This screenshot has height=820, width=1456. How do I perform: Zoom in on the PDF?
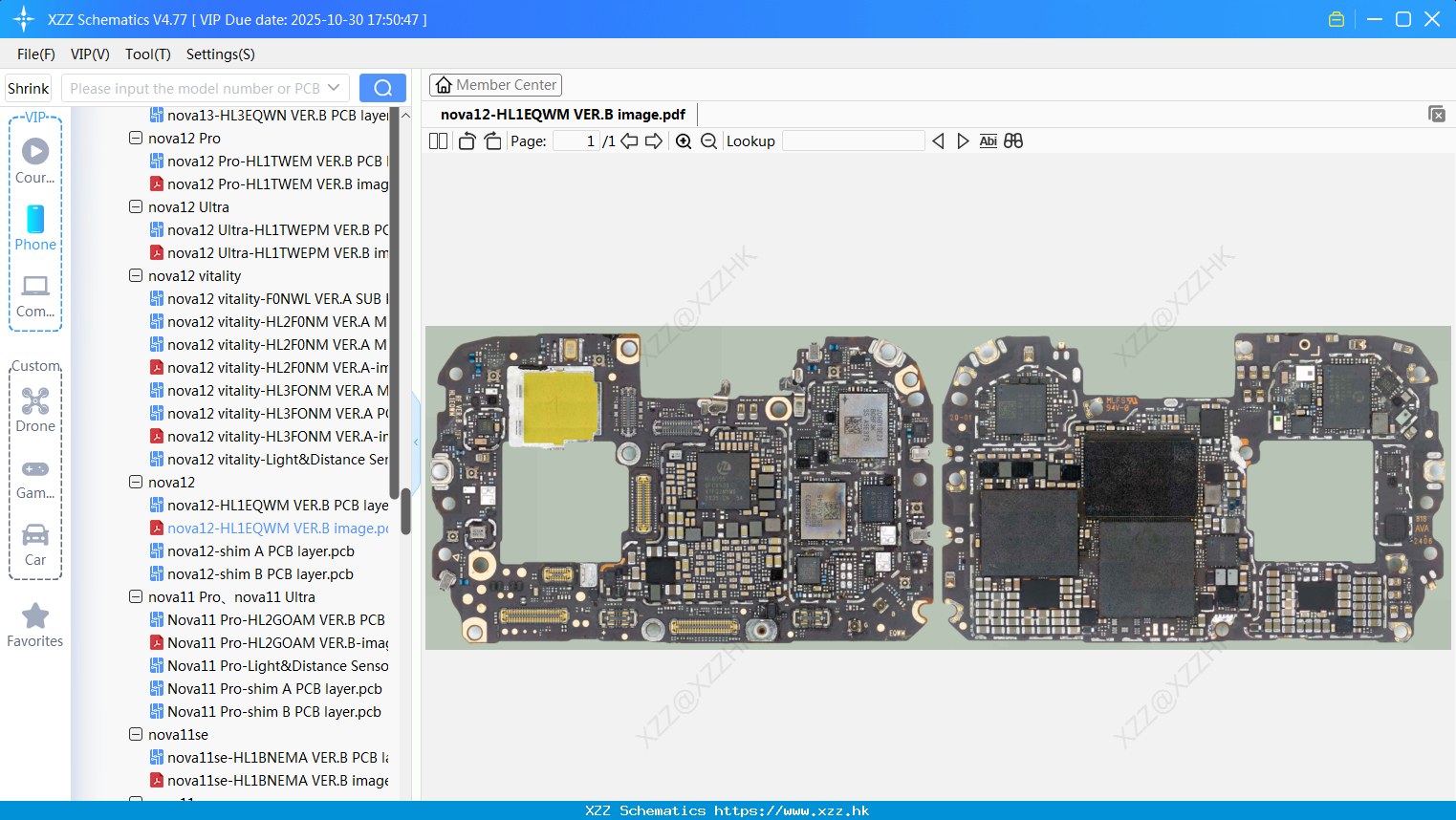click(684, 140)
